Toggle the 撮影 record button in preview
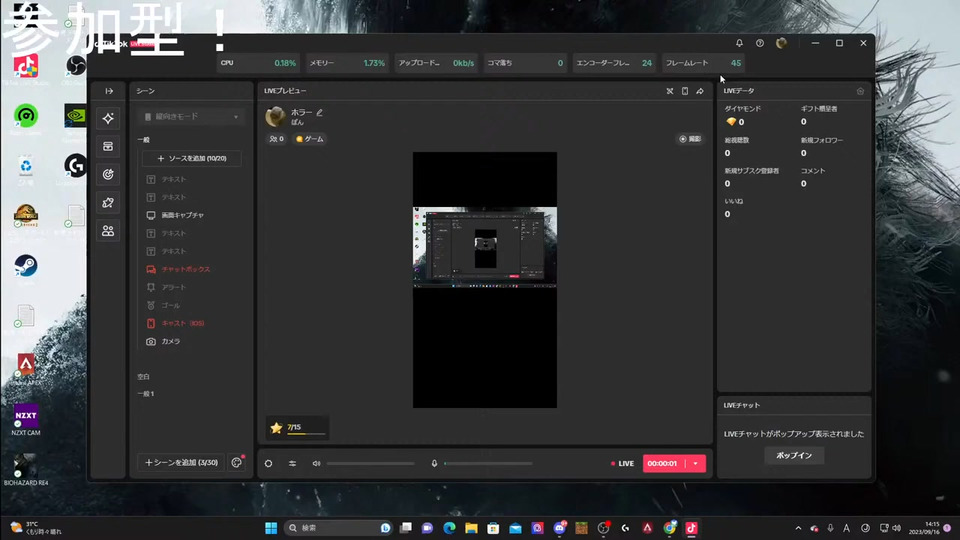 coord(690,139)
